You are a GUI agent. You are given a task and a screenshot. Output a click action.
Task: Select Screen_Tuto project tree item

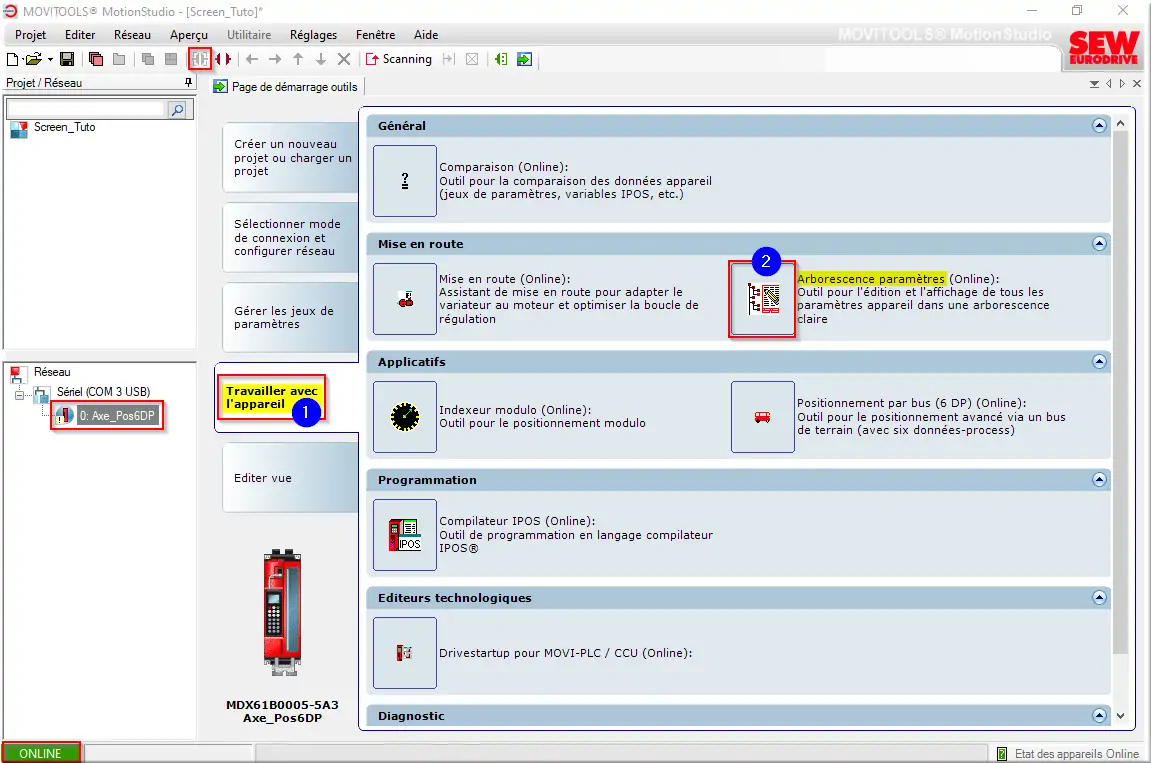(x=64, y=127)
